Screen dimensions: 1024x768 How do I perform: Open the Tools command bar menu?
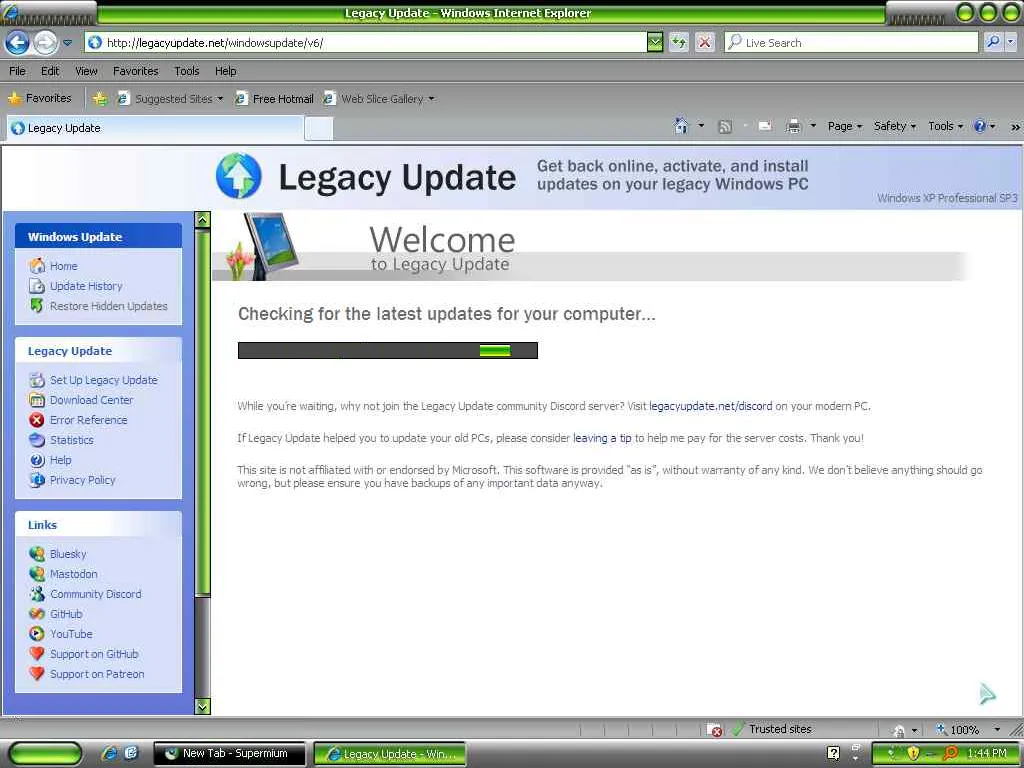click(945, 126)
